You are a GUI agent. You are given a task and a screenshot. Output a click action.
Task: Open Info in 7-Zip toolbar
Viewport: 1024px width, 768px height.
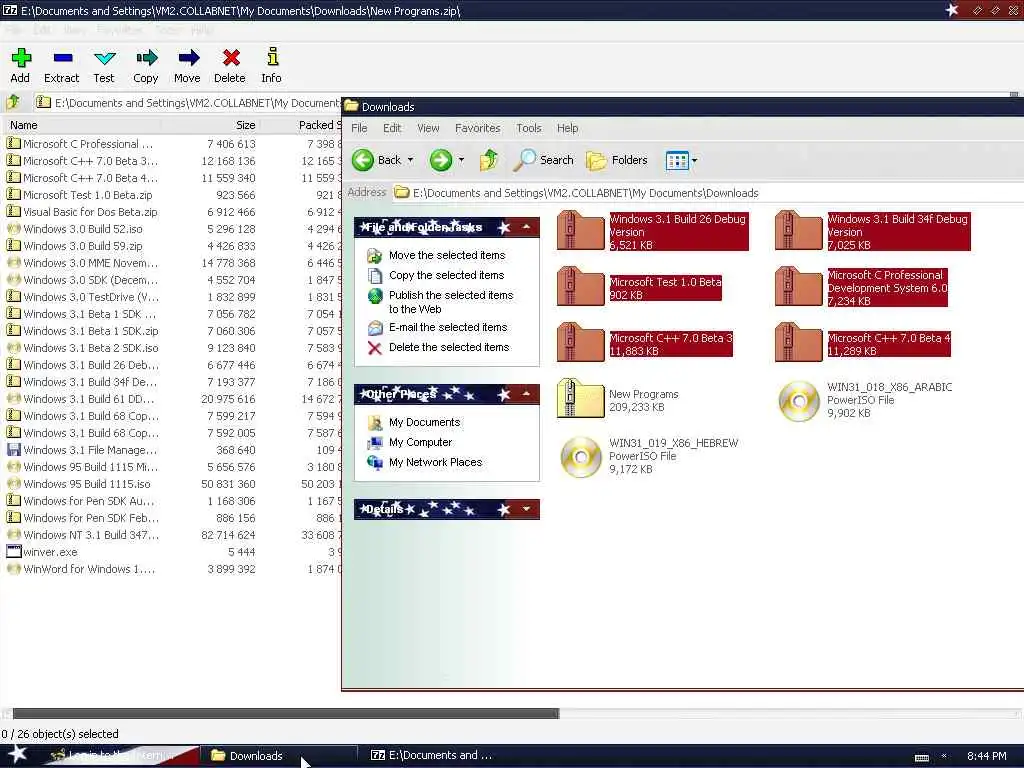point(272,65)
